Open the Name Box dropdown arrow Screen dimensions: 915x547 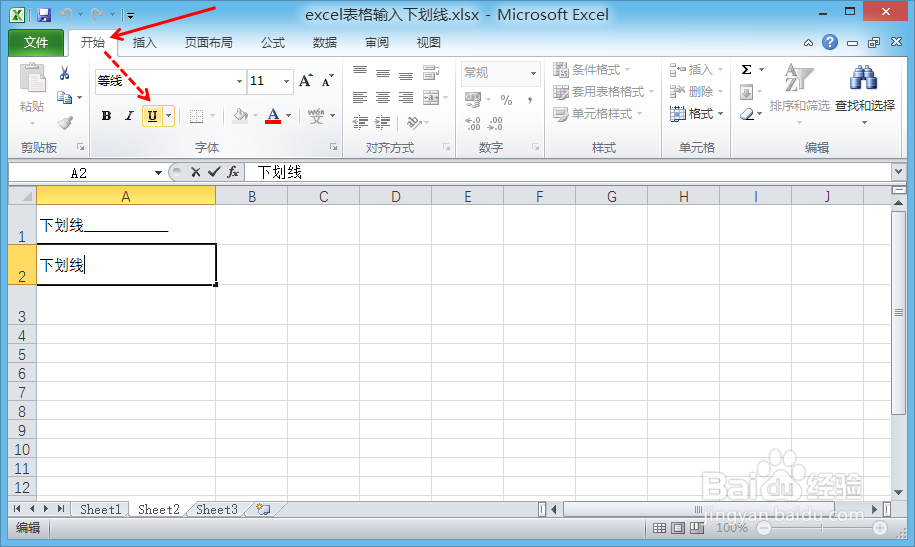click(x=158, y=173)
